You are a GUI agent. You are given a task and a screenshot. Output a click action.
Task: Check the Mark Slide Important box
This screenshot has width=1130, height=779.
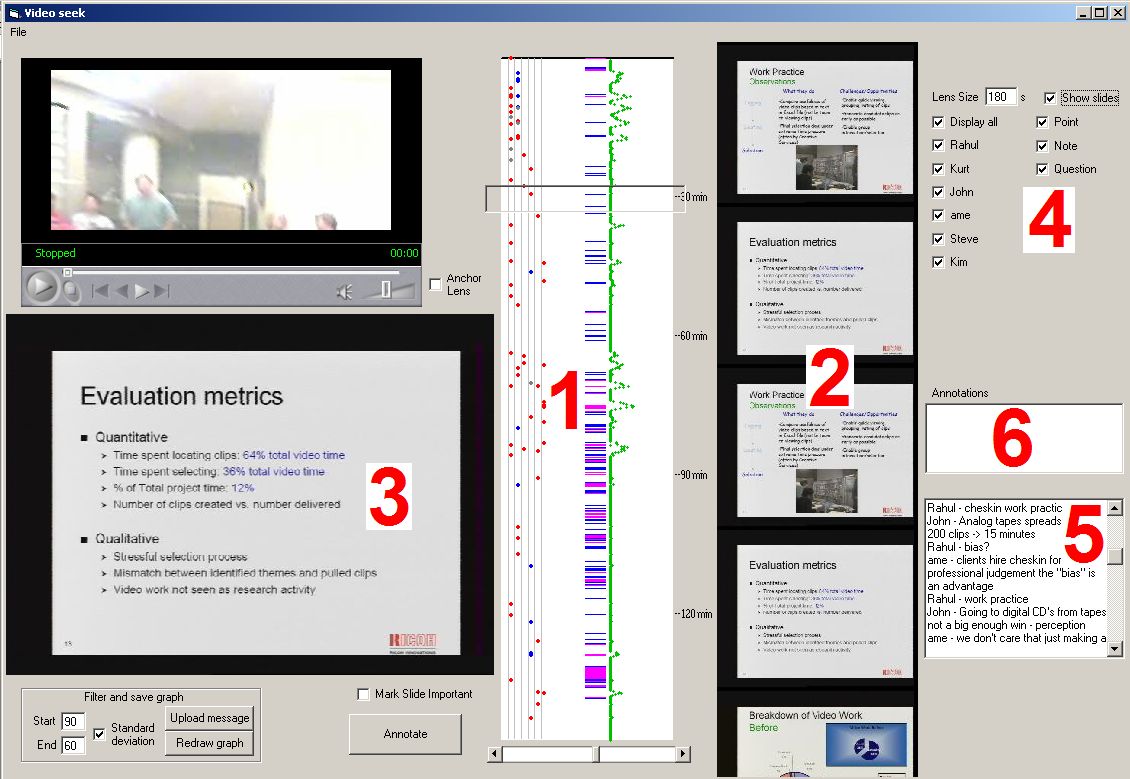[x=363, y=694]
